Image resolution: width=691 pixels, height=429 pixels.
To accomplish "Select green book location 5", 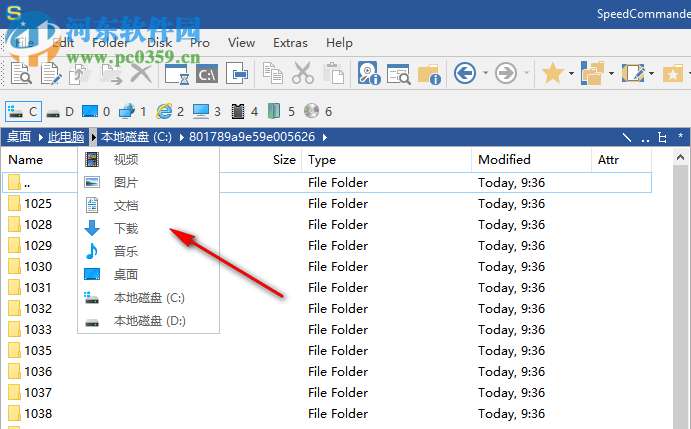I will coord(281,112).
